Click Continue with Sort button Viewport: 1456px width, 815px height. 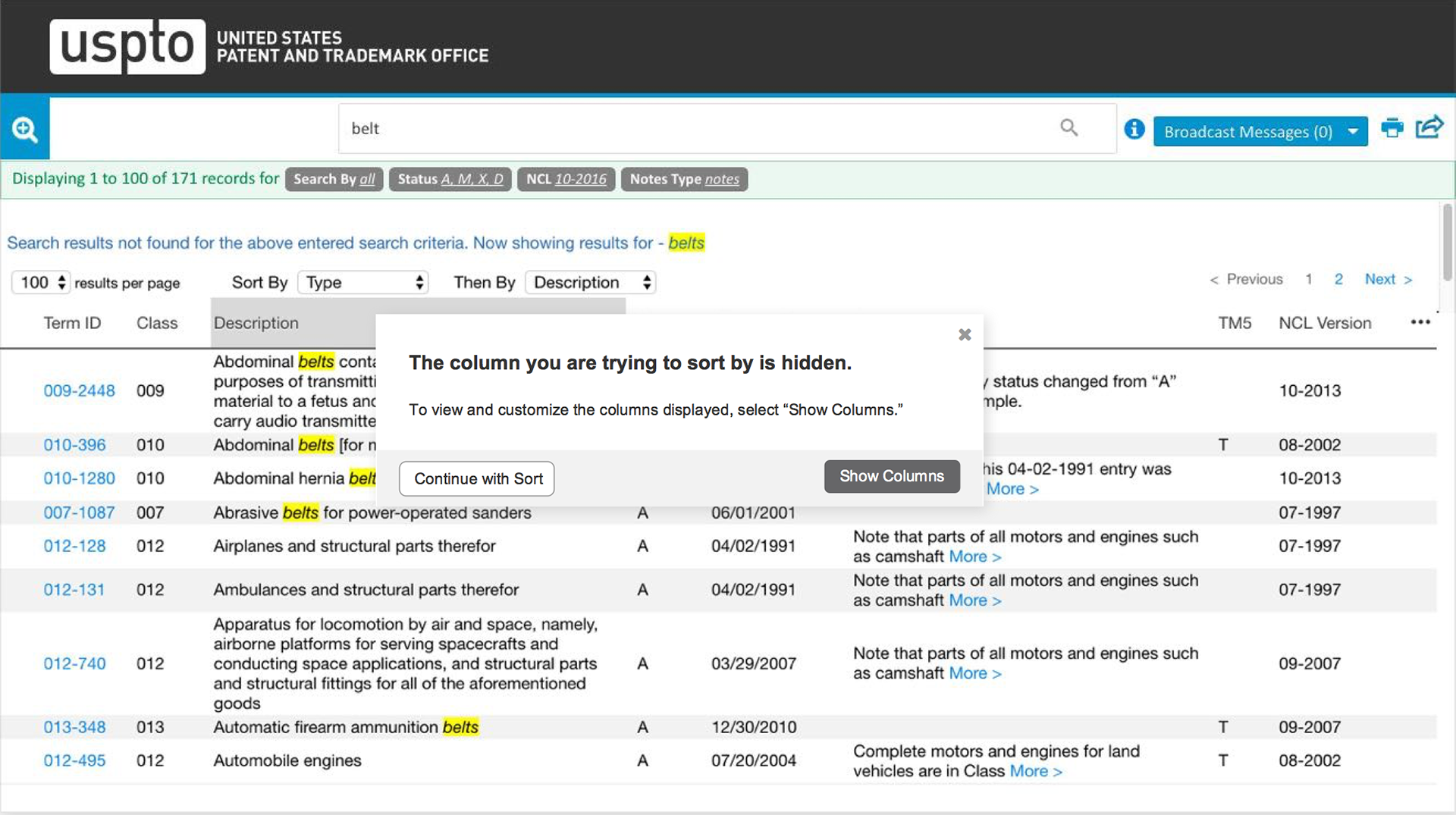pos(477,479)
